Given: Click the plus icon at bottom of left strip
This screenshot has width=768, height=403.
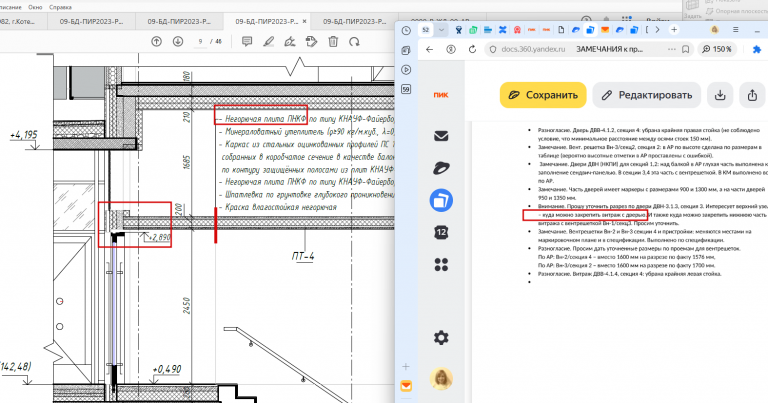Looking at the screenshot, I should pyautogui.click(x=406, y=367).
